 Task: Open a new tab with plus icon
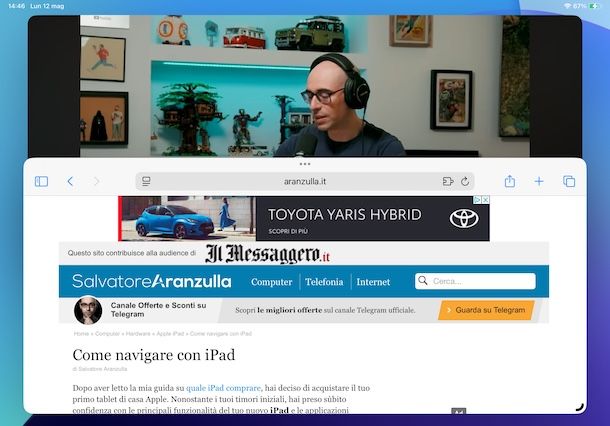[x=538, y=181]
